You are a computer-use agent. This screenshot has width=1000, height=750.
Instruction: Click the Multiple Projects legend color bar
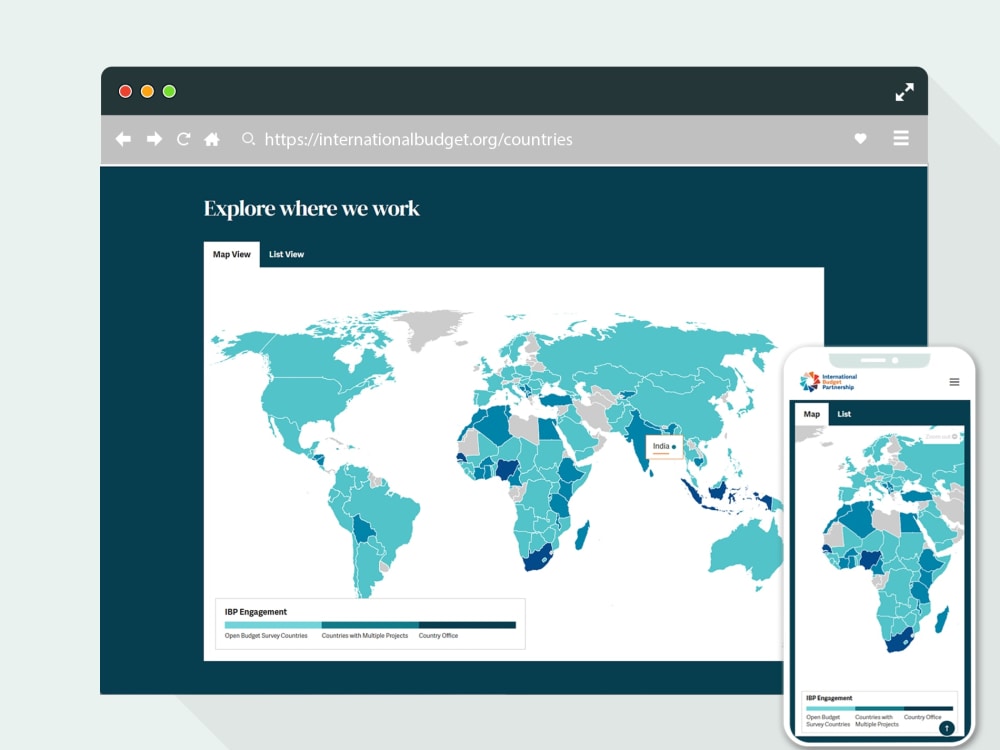point(370,625)
